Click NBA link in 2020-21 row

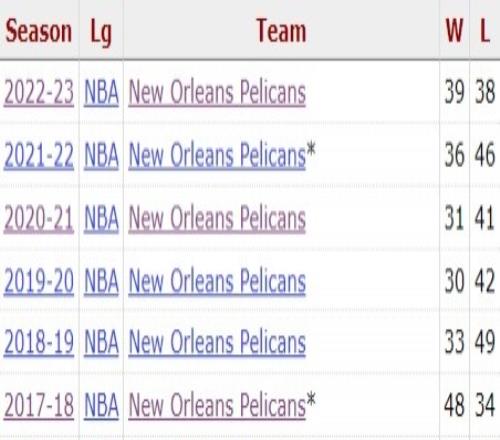tap(101, 218)
